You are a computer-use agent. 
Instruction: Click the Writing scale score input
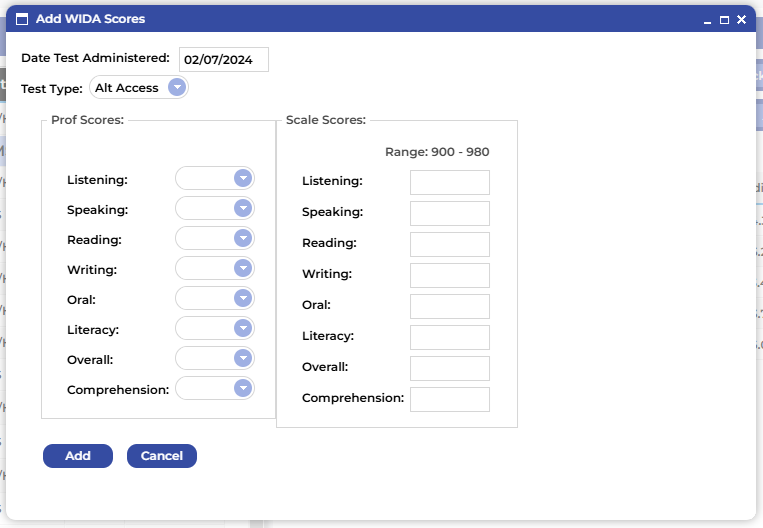tap(449, 275)
